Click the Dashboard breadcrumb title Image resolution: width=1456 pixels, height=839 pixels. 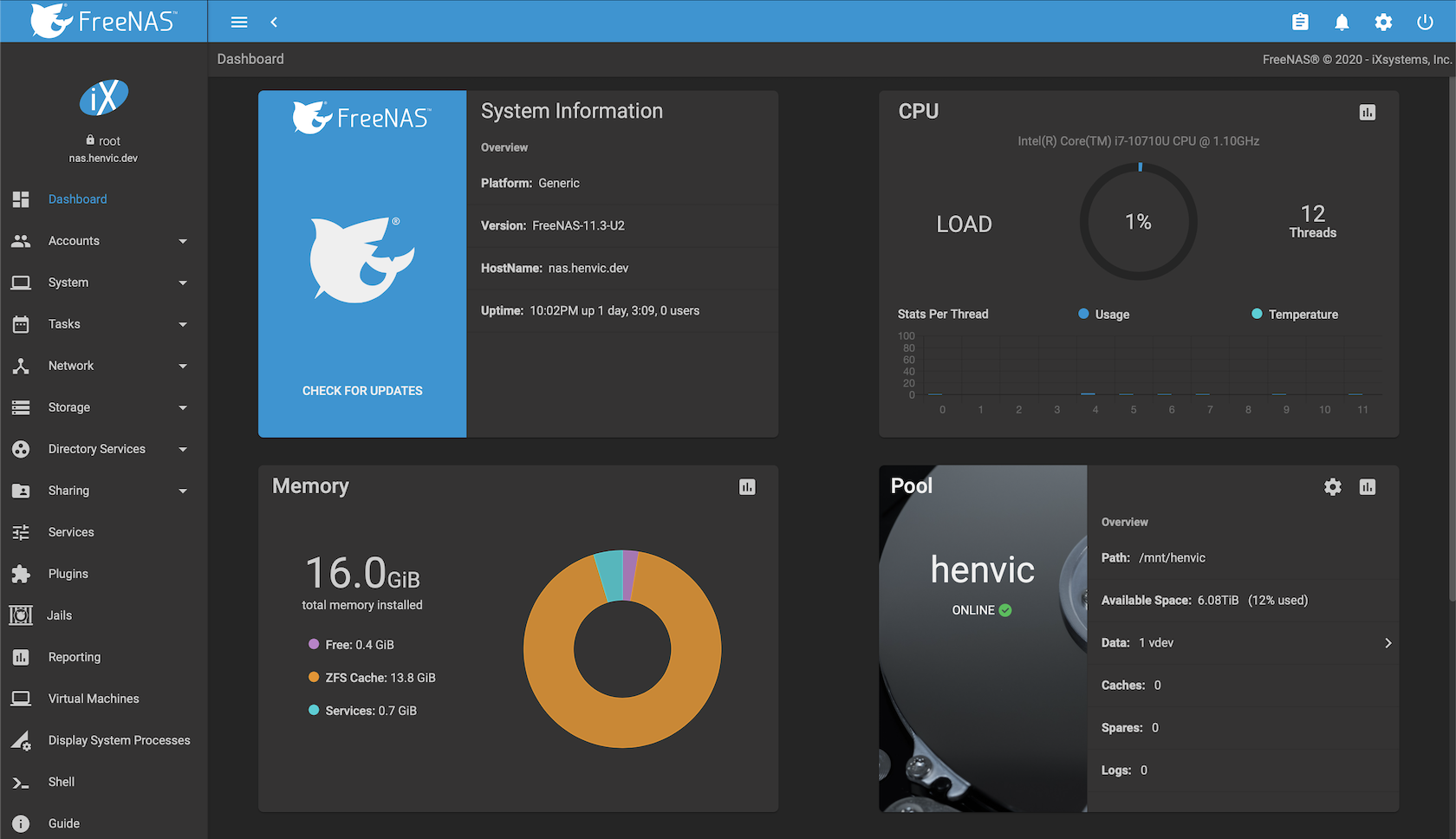(250, 59)
